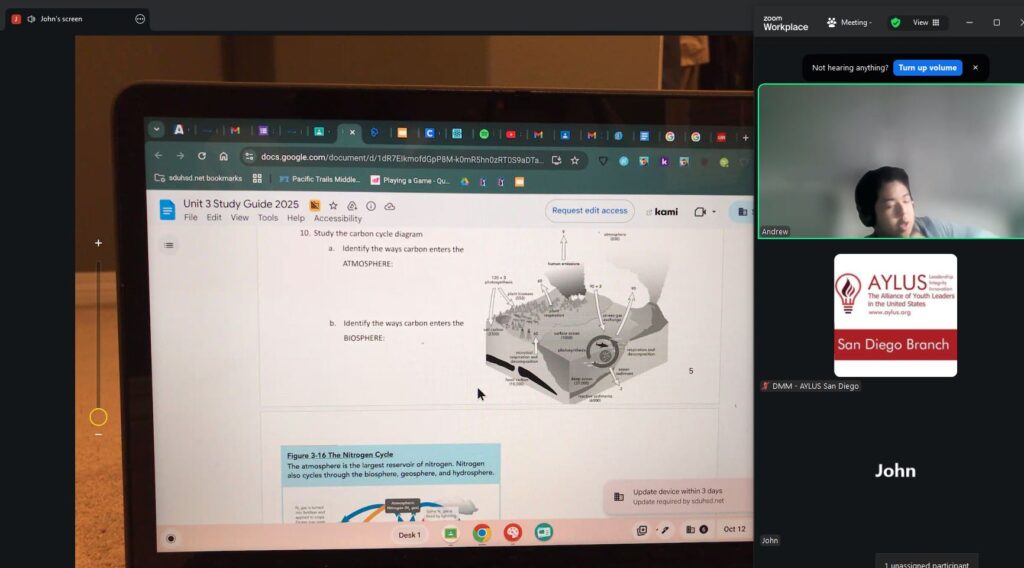
Task: Open the document outline icon in Docs
Action: point(168,245)
